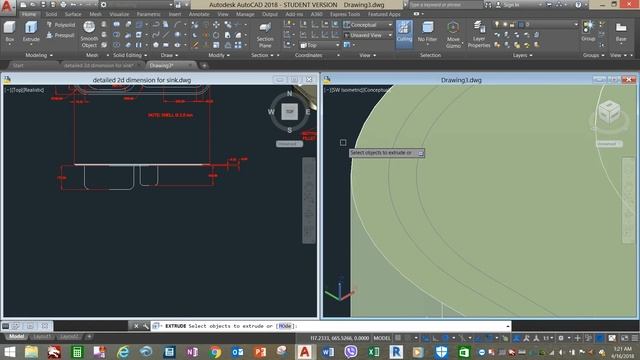Open the Conceptual visual style dropdown
This screenshot has width=640, height=360.
tap(368, 25)
